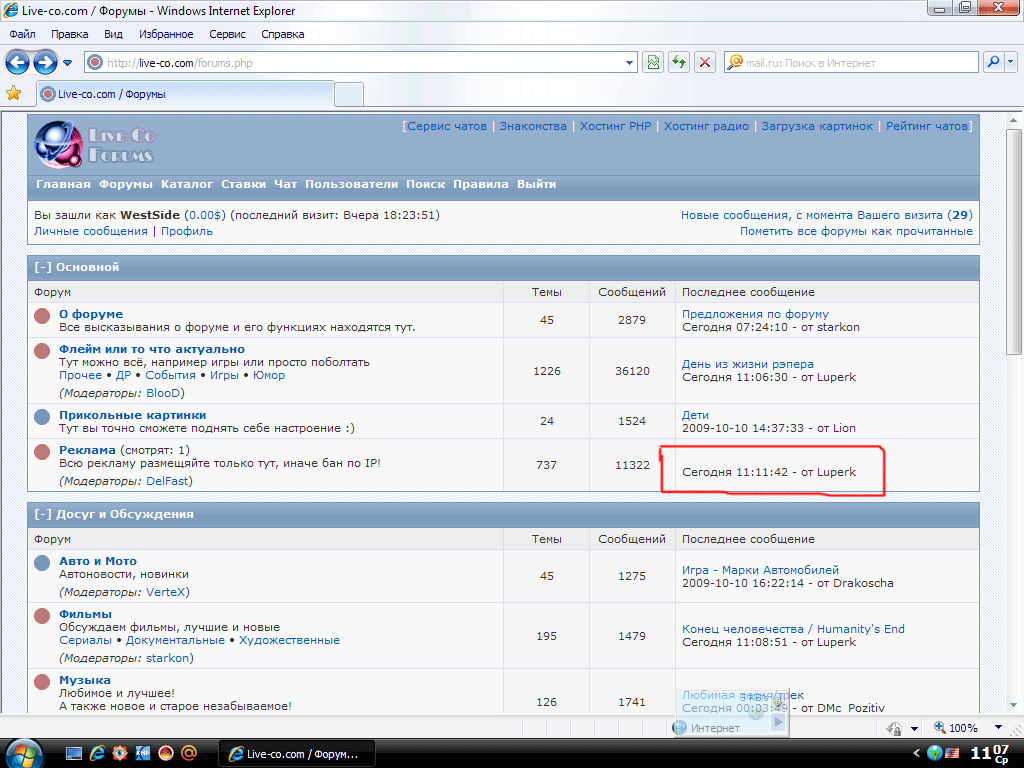Click the Live-Co Forums logo
Image resolution: width=1024 pixels, height=768 pixels.
tap(94, 144)
